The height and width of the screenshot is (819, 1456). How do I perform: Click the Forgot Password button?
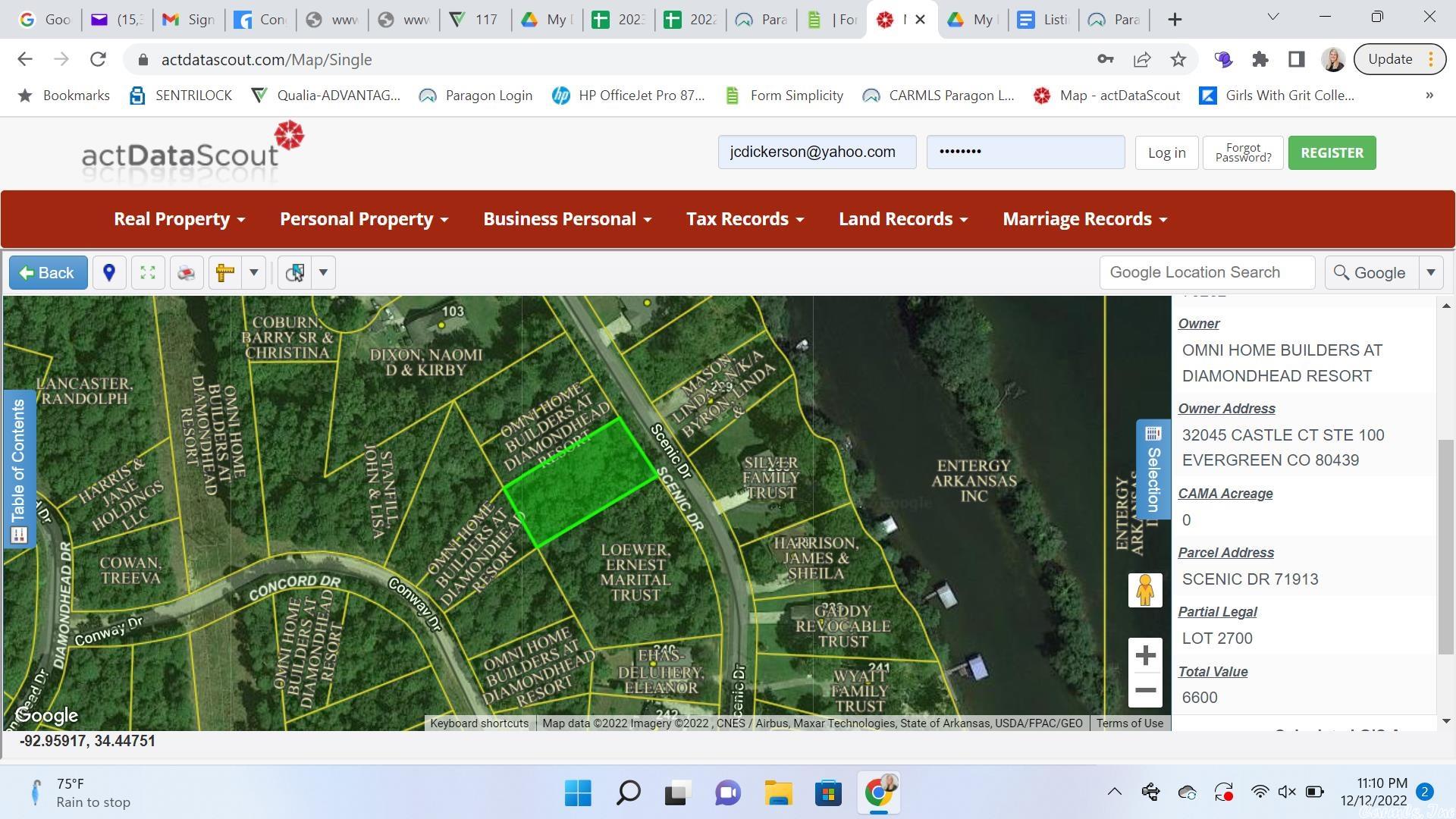(1243, 152)
